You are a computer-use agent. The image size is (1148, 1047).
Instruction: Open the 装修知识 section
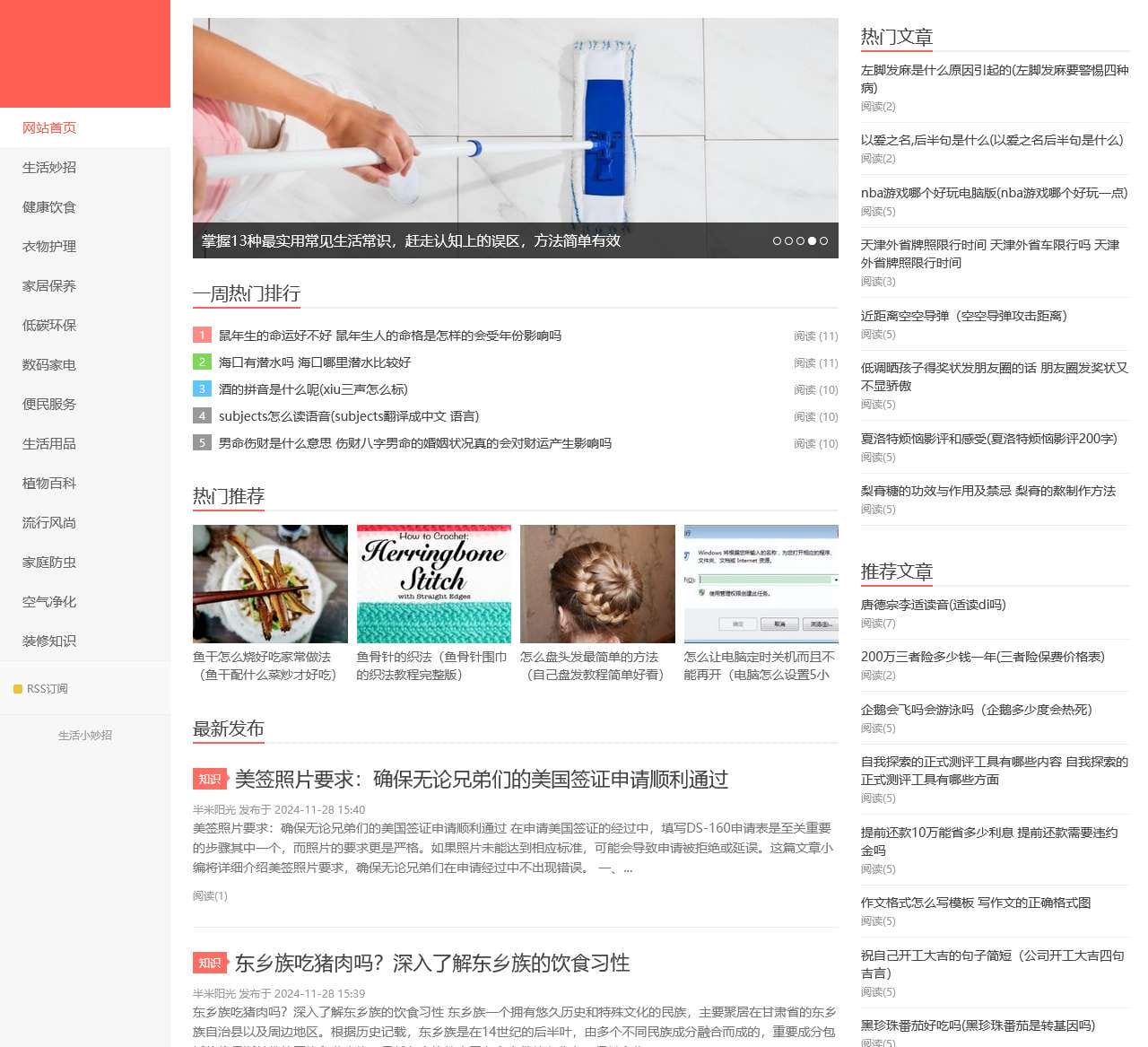pos(48,641)
